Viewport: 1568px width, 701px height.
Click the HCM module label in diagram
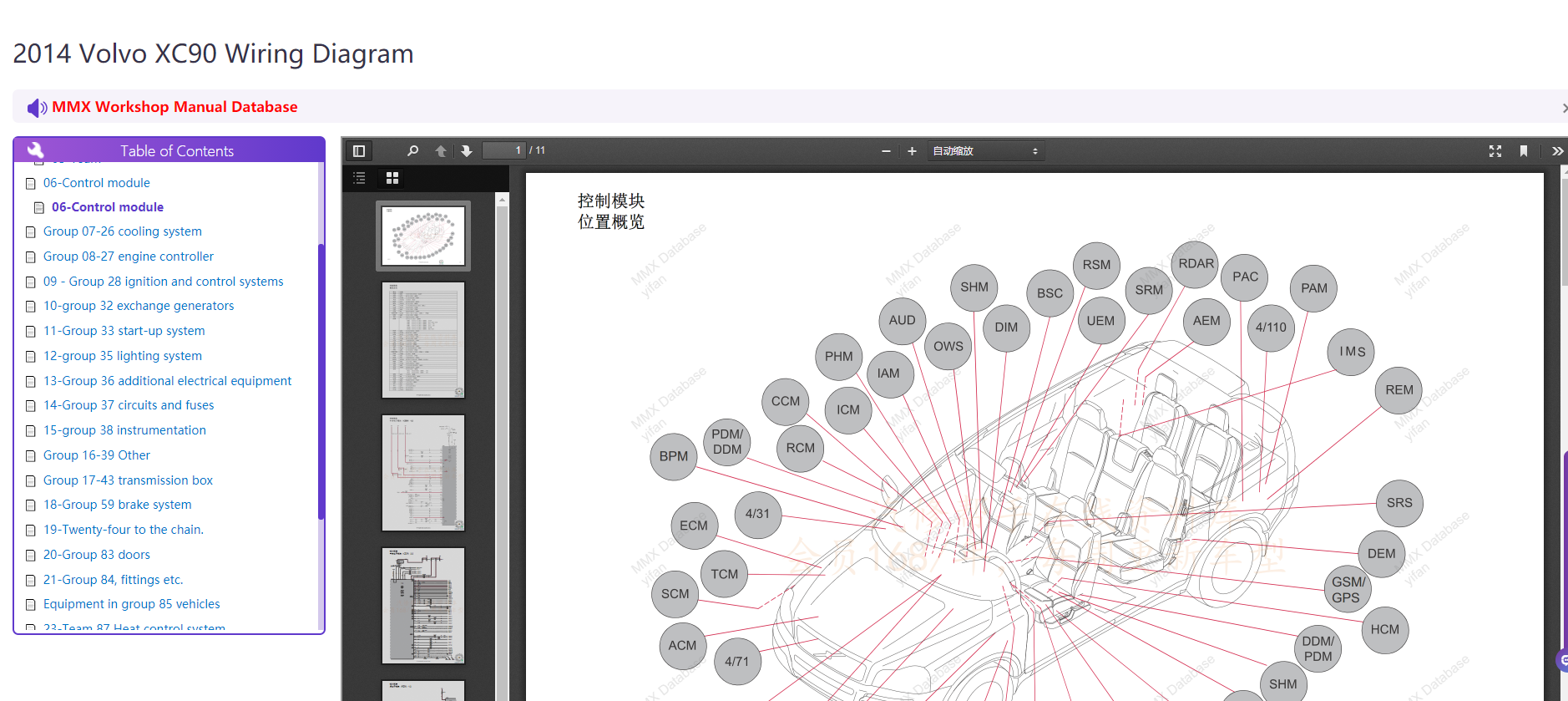coord(1384,630)
